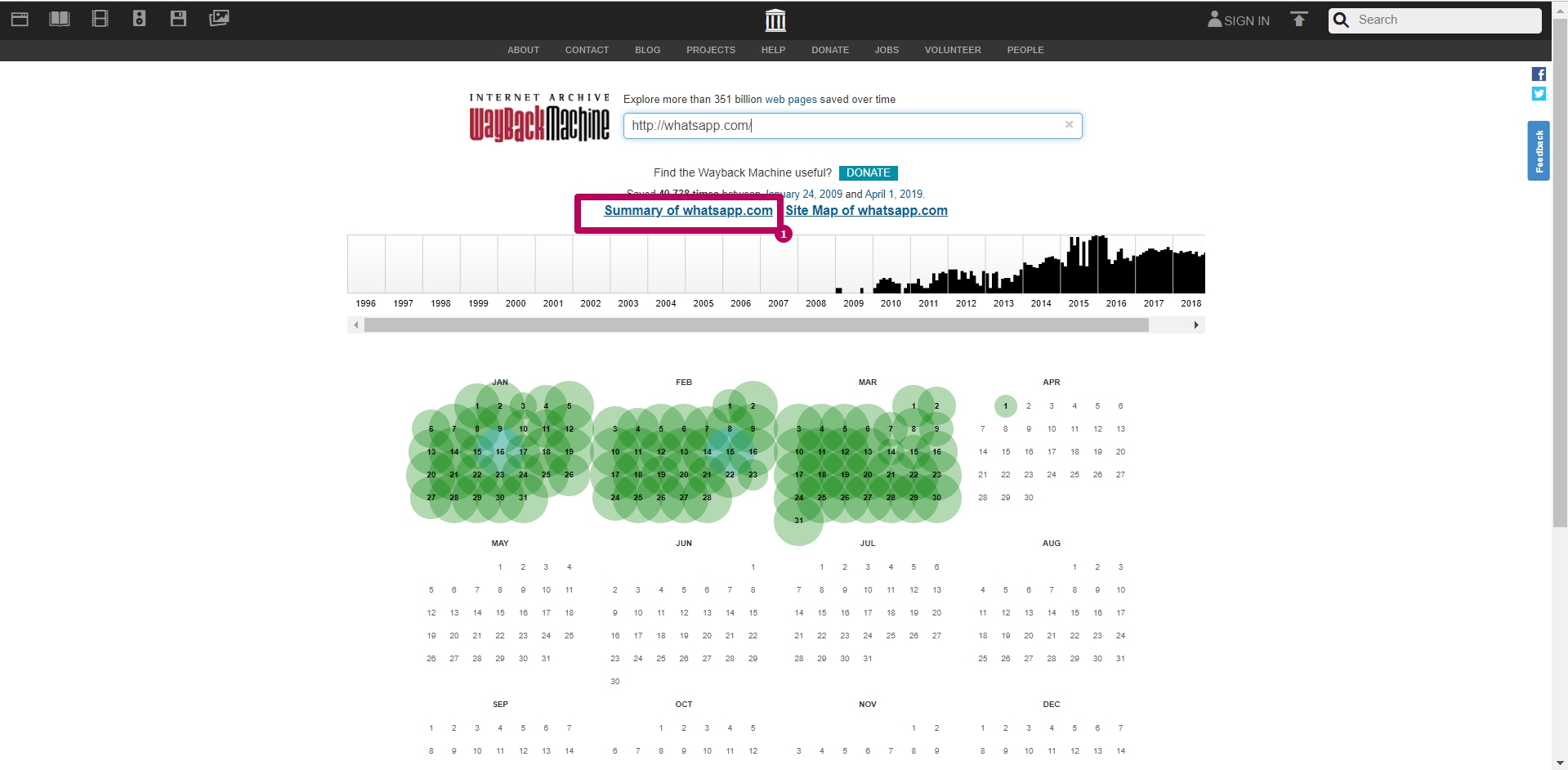Viewport: 1568px width, 770px height.
Task: Click the Internet Archive building logo
Action: click(775, 20)
